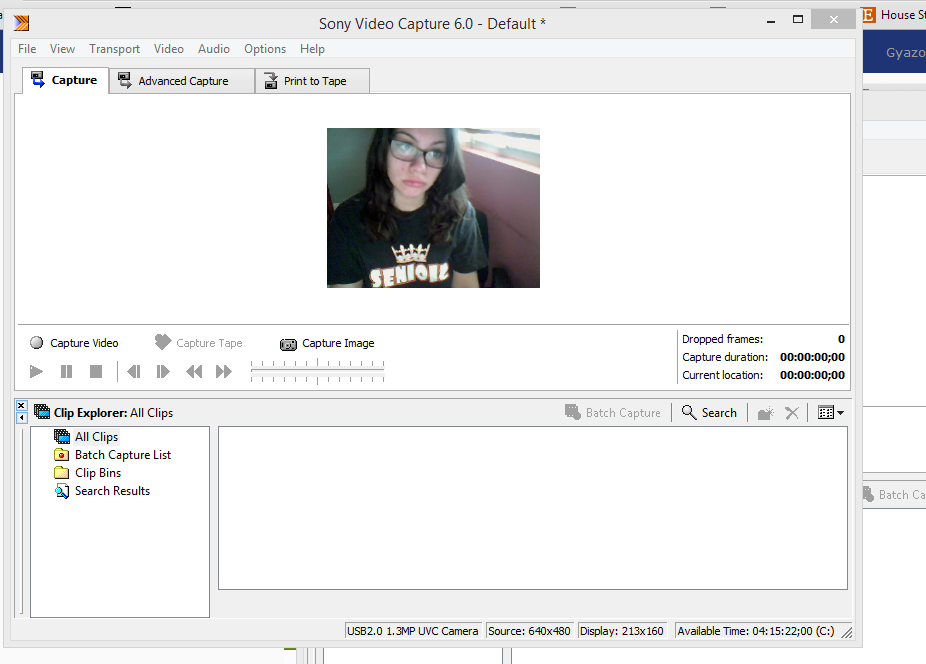
Task: Click the Capture duration timecode
Action: (x=812, y=357)
